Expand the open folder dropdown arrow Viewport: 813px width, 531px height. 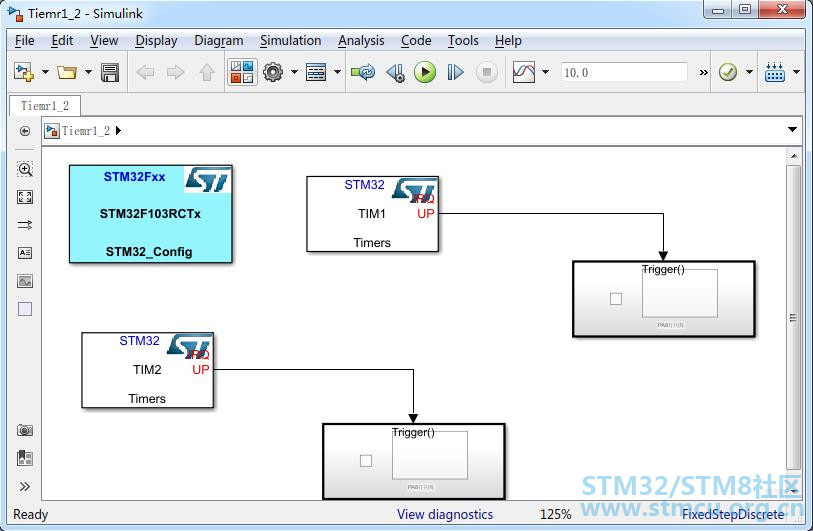click(88, 72)
